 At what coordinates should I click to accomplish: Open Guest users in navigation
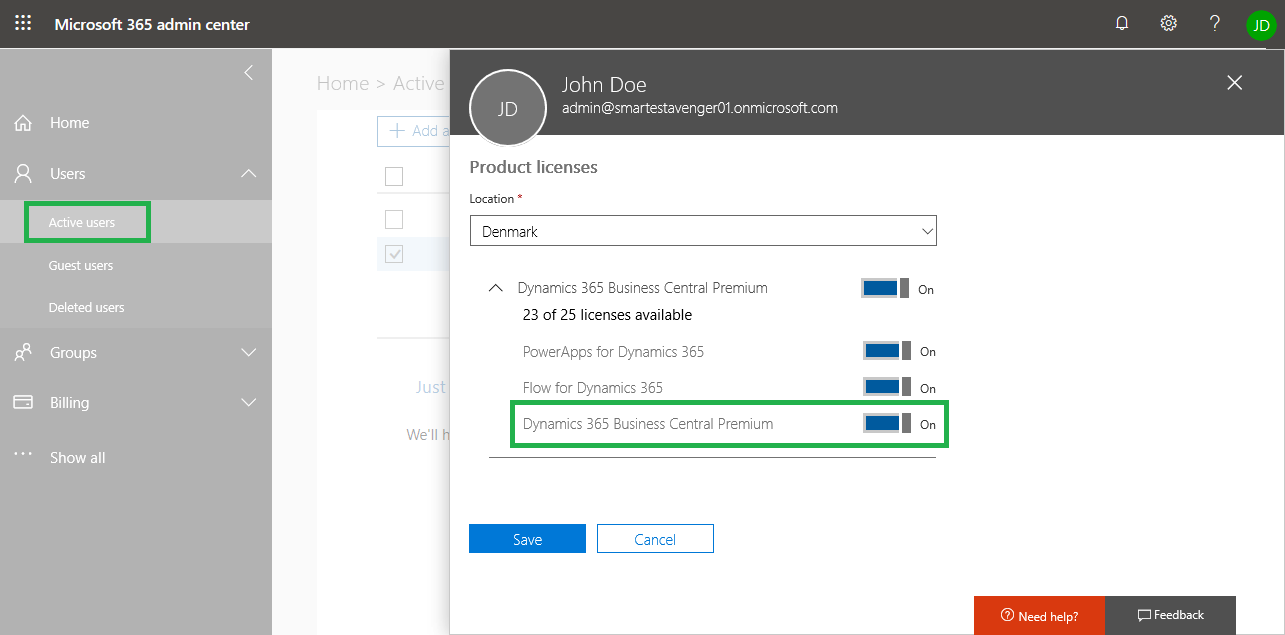coord(81,265)
